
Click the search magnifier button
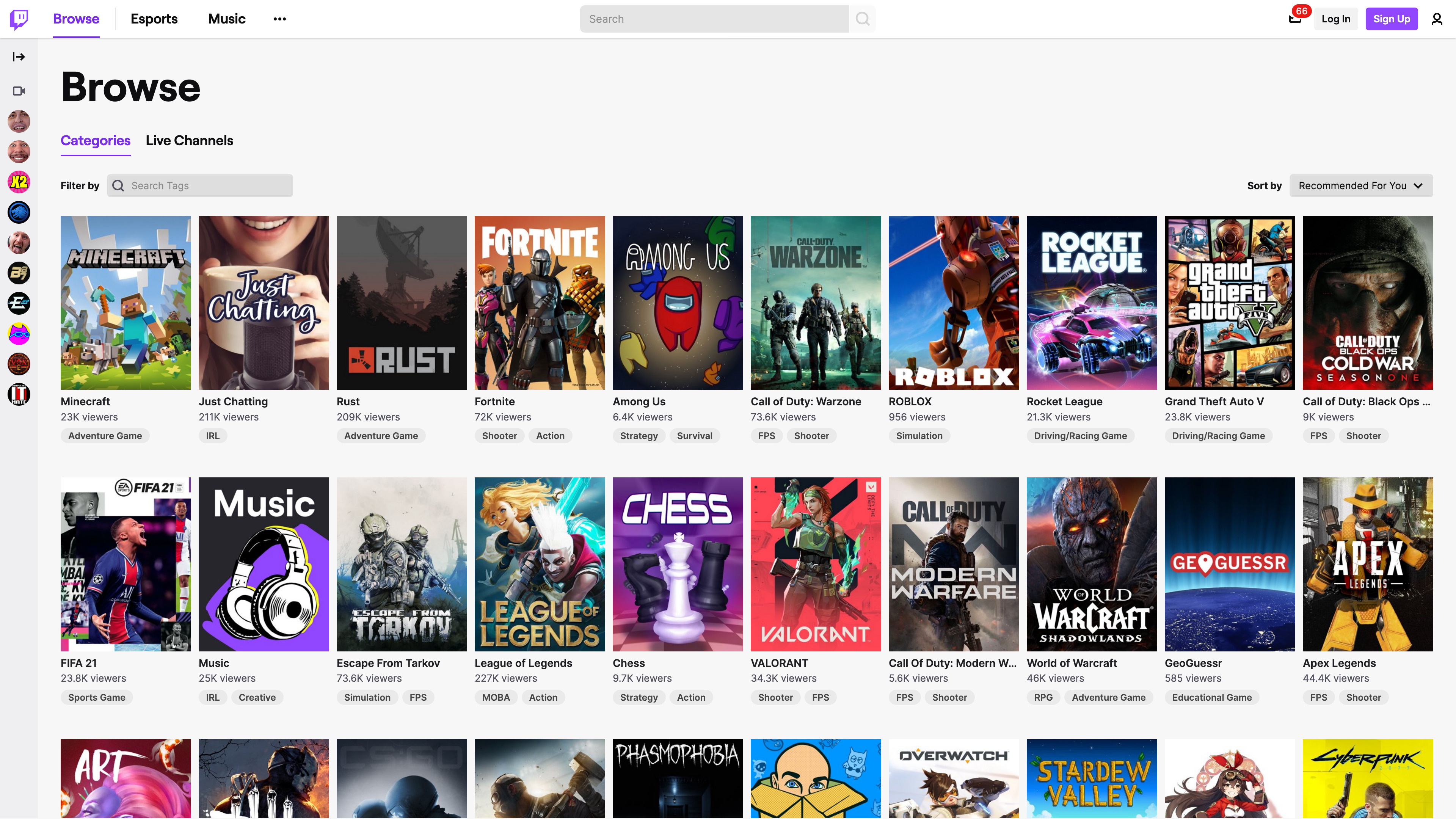point(863,19)
